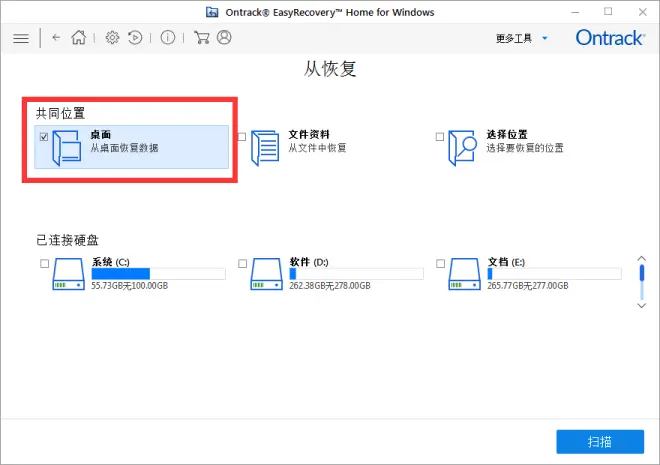
Task: Click the 选择位置 label
Action: pos(507,135)
